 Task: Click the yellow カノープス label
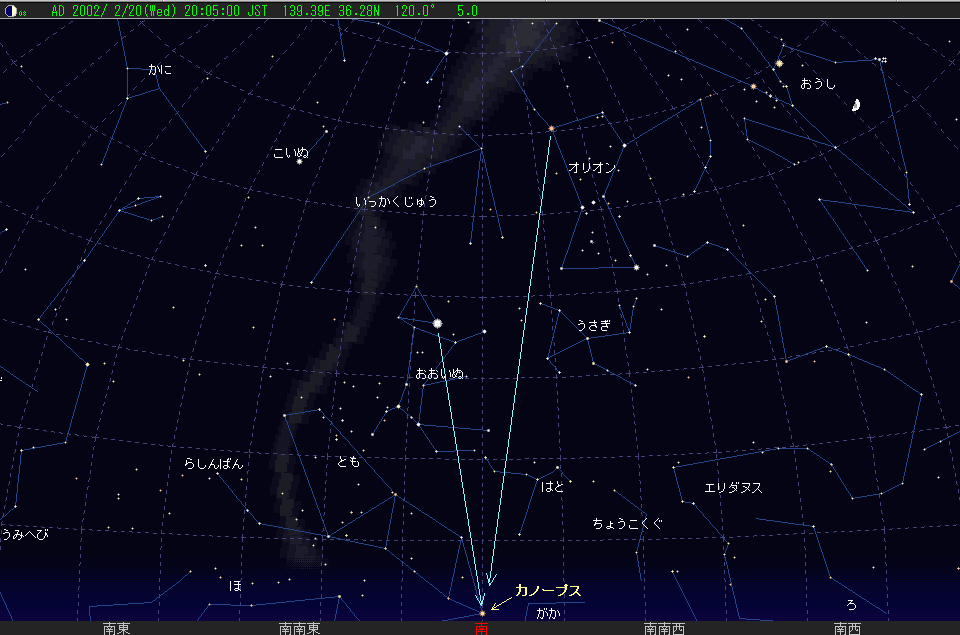click(548, 591)
